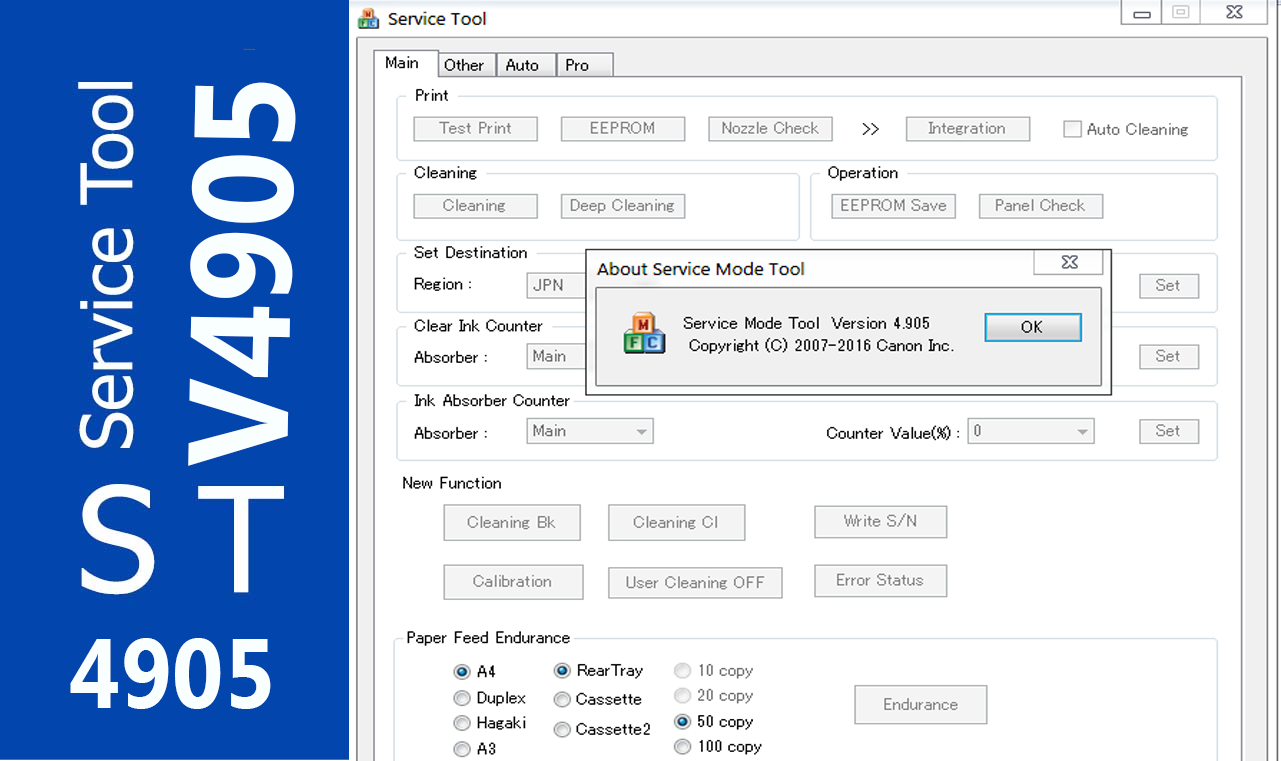Viewport: 1281px width, 761px height.
Task: Click the >> arrows next to Nozzle Check
Action: tap(871, 129)
